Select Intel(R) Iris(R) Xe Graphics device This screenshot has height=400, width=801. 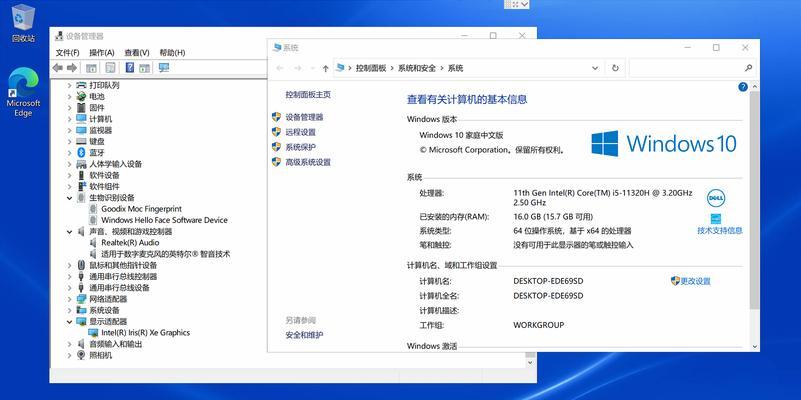coord(146,333)
